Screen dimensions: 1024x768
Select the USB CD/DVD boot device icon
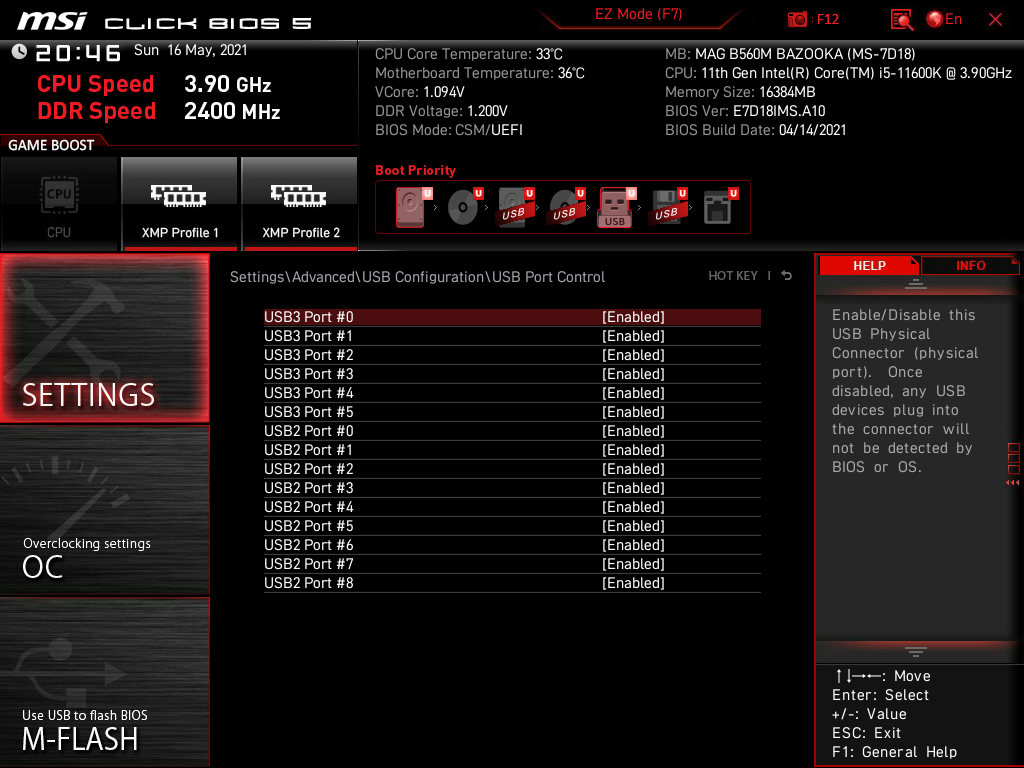pos(566,207)
